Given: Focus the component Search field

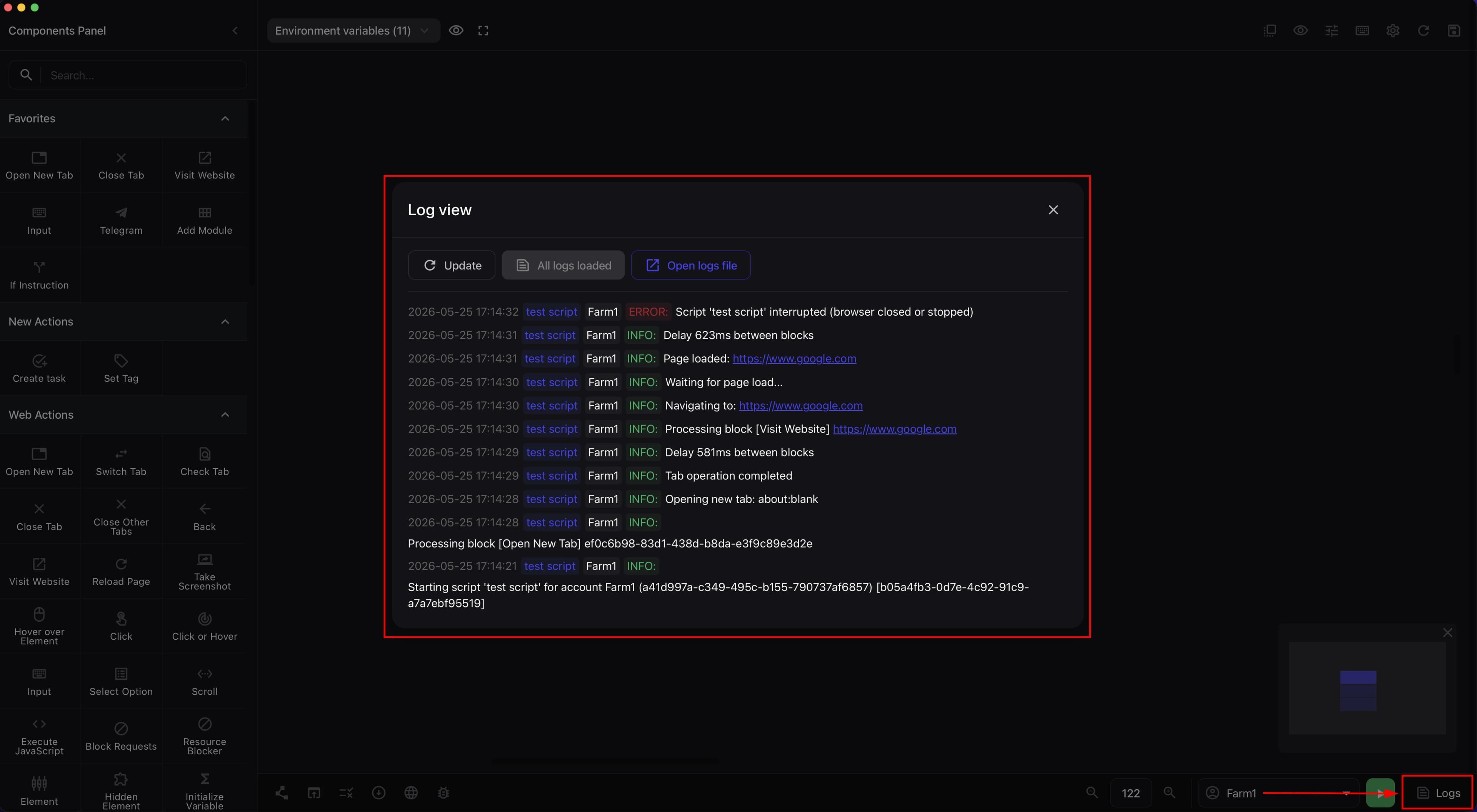Looking at the screenshot, I should click(x=127, y=75).
